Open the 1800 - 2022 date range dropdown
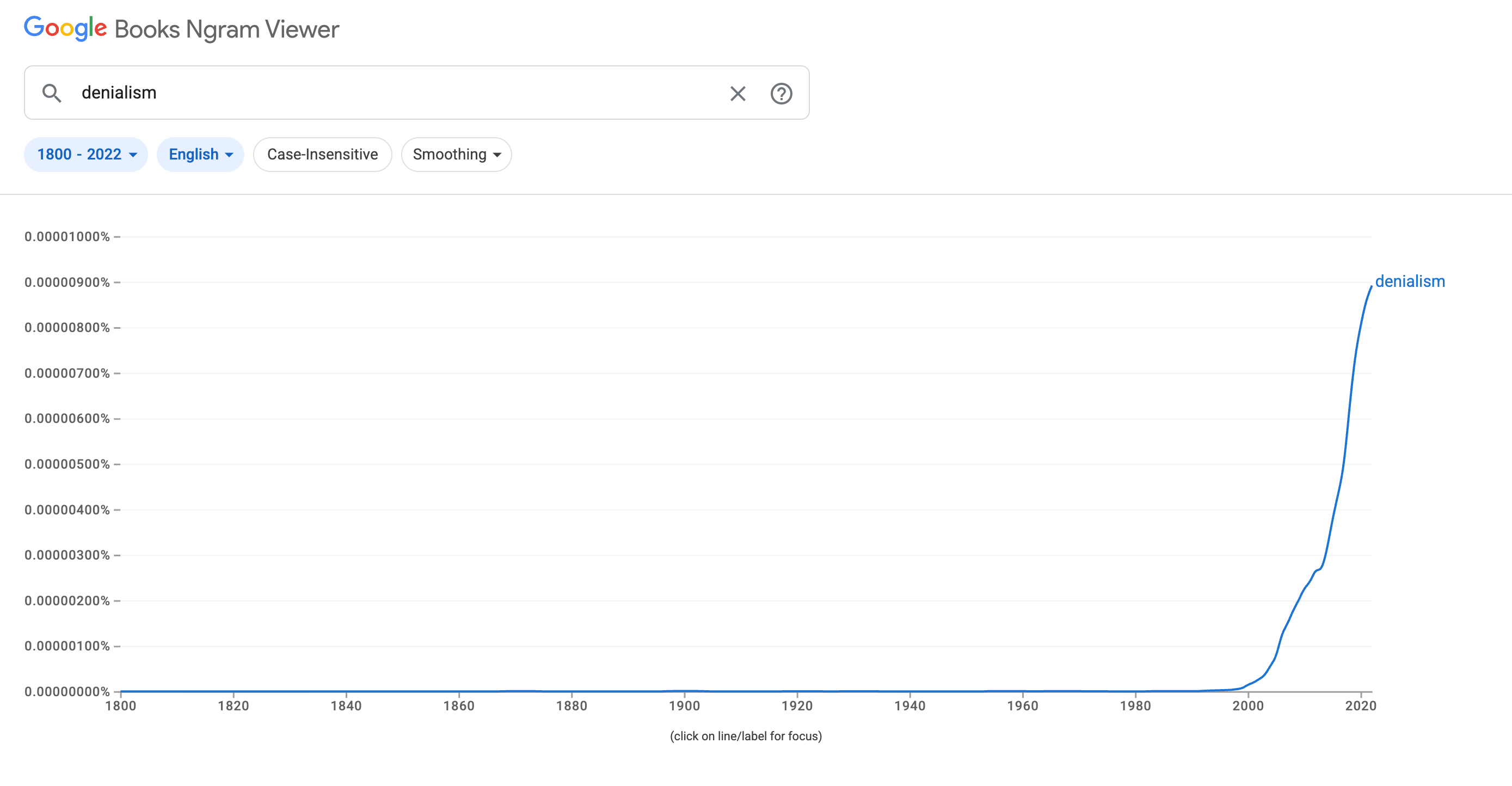Viewport: 1512px width, 786px height. [85, 155]
